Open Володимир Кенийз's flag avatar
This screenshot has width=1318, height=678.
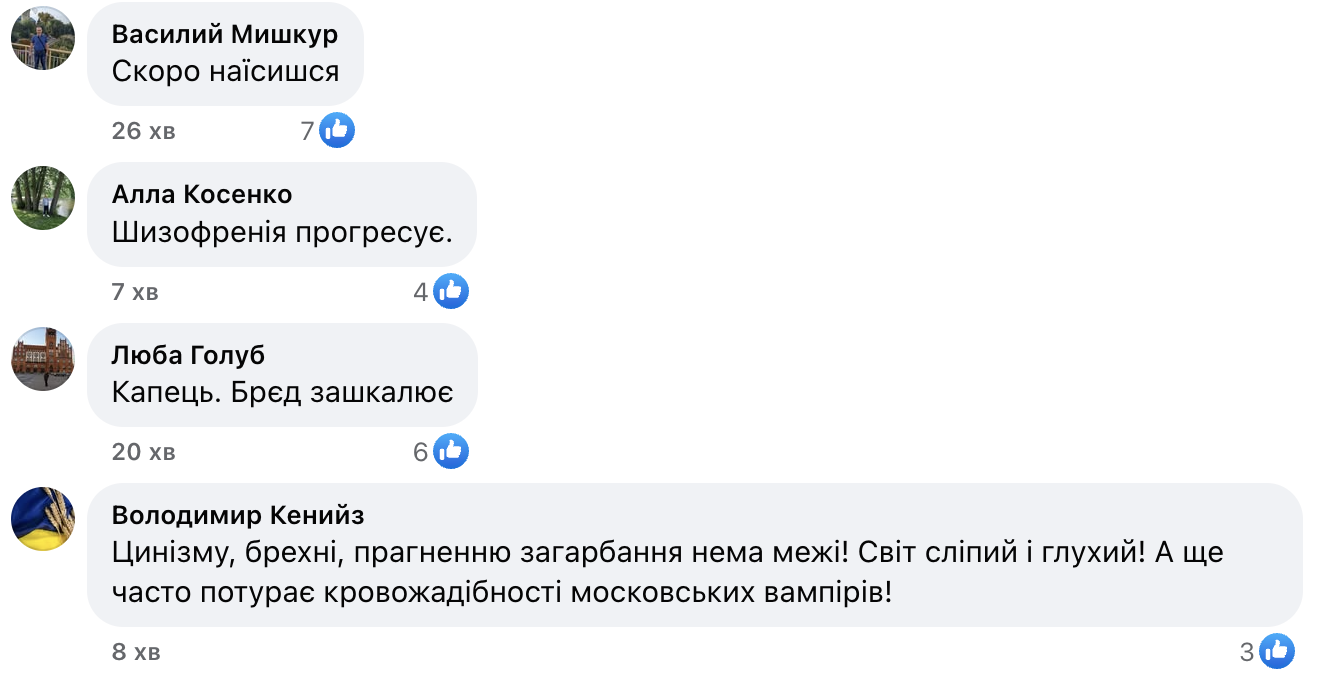click(x=43, y=518)
